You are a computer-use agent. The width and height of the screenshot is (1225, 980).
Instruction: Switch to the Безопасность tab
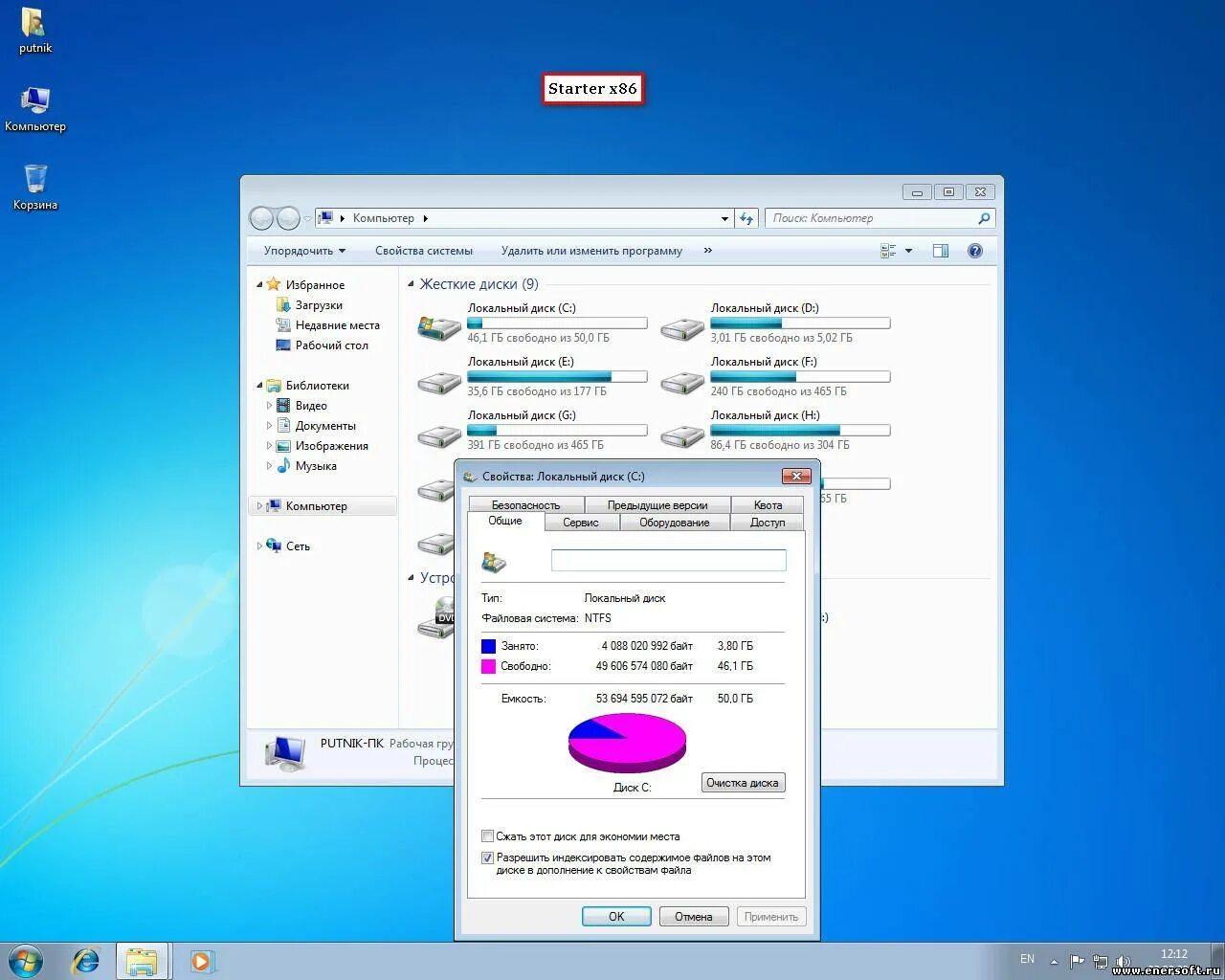[525, 504]
